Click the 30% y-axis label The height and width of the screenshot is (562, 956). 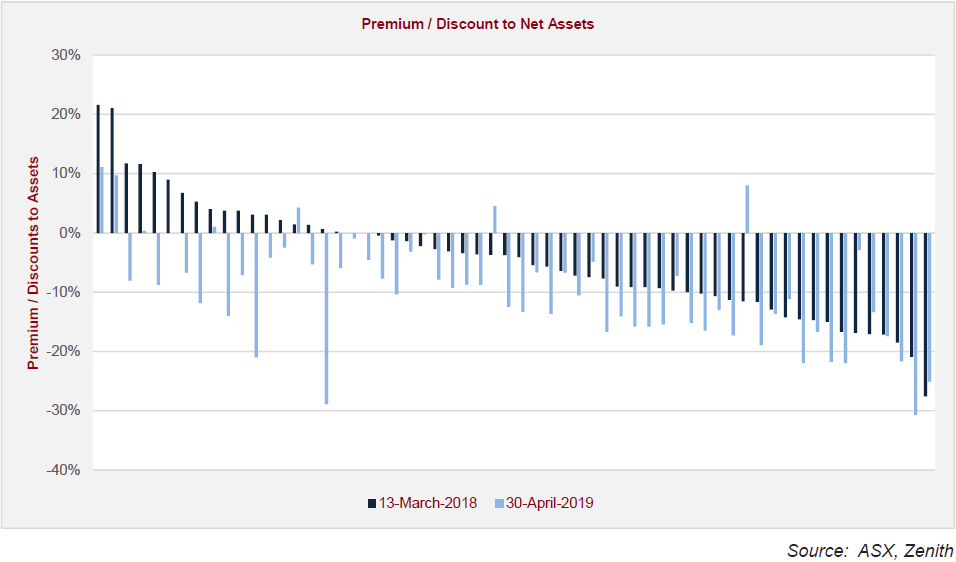tap(65, 55)
